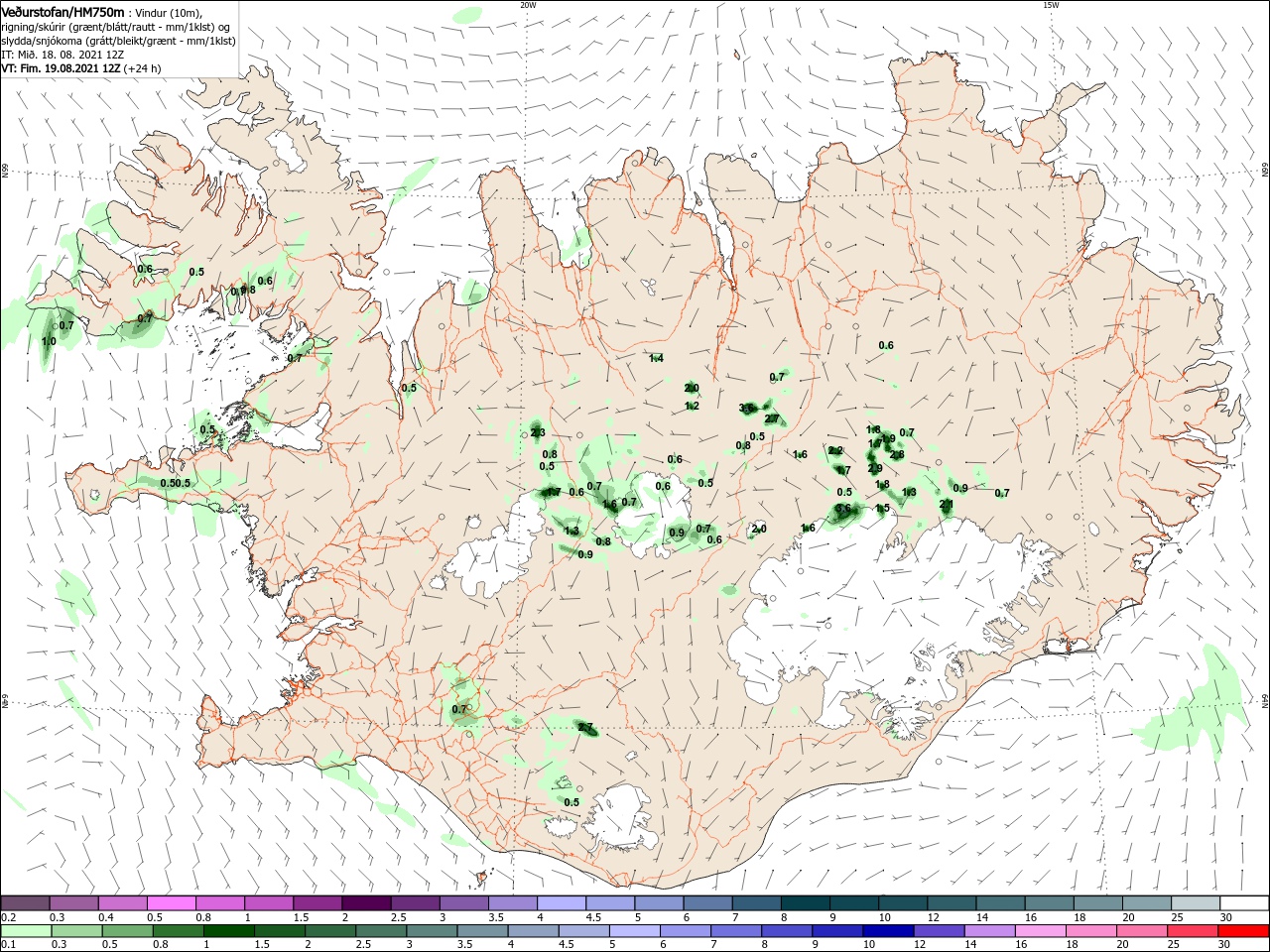Click the dark blue 10–12 swatch in bottom legend row
The image size is (1270, 952).
[888, 931]
